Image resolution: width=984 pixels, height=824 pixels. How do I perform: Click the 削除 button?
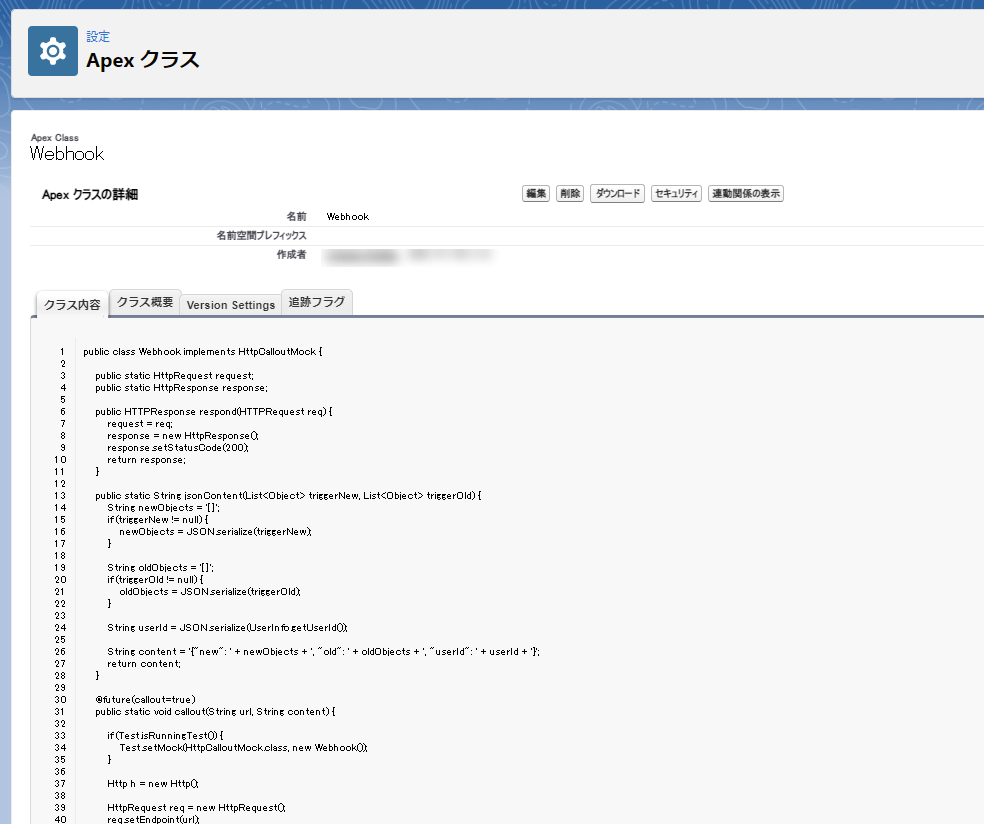tap(570, 193)
